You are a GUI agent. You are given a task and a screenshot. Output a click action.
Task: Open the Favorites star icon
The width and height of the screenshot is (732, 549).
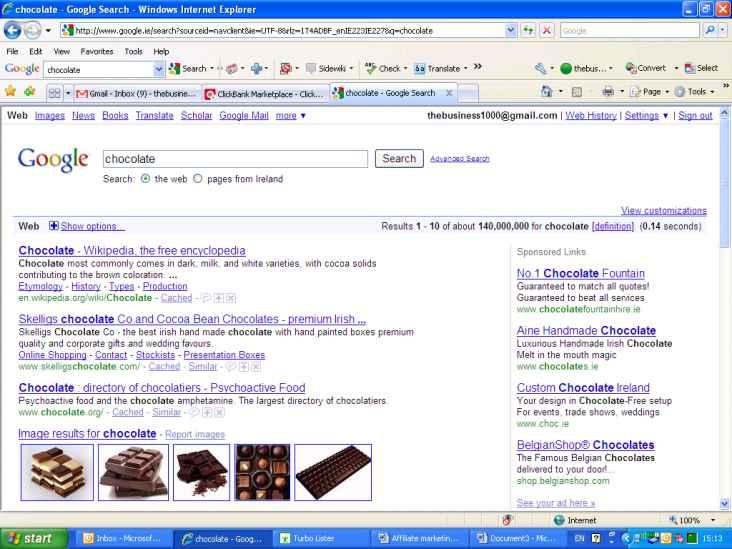pos(10,93)
